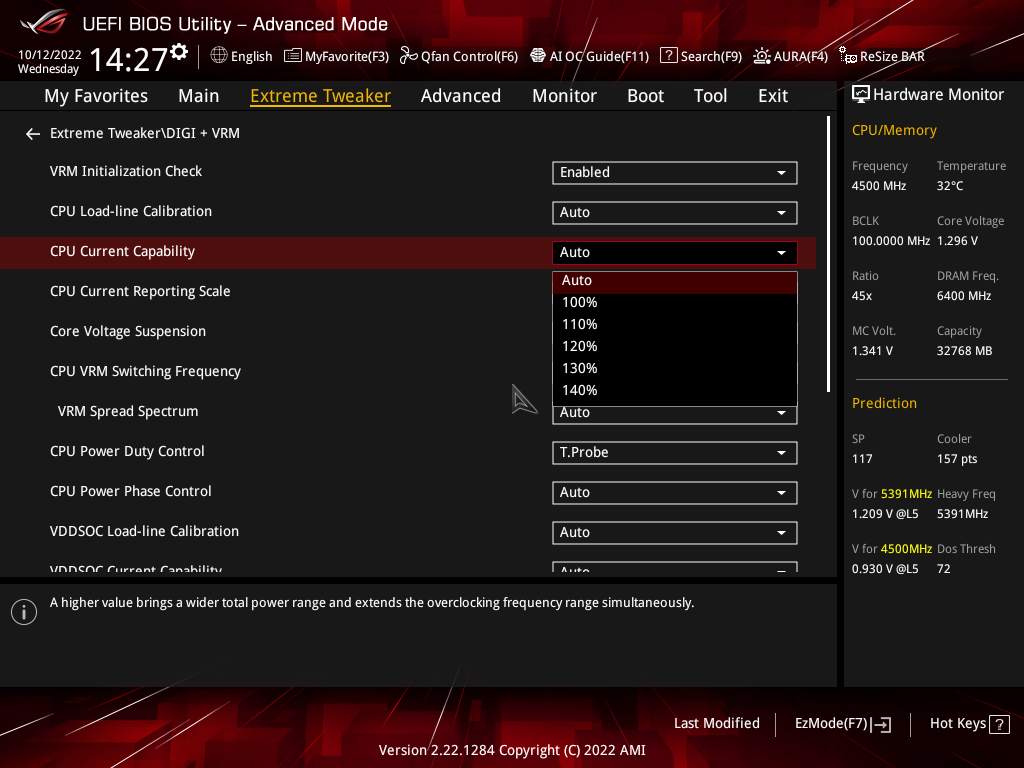Click the ROG logo
The width and height of the screenshot is (1024, 768).
[43, 23]
